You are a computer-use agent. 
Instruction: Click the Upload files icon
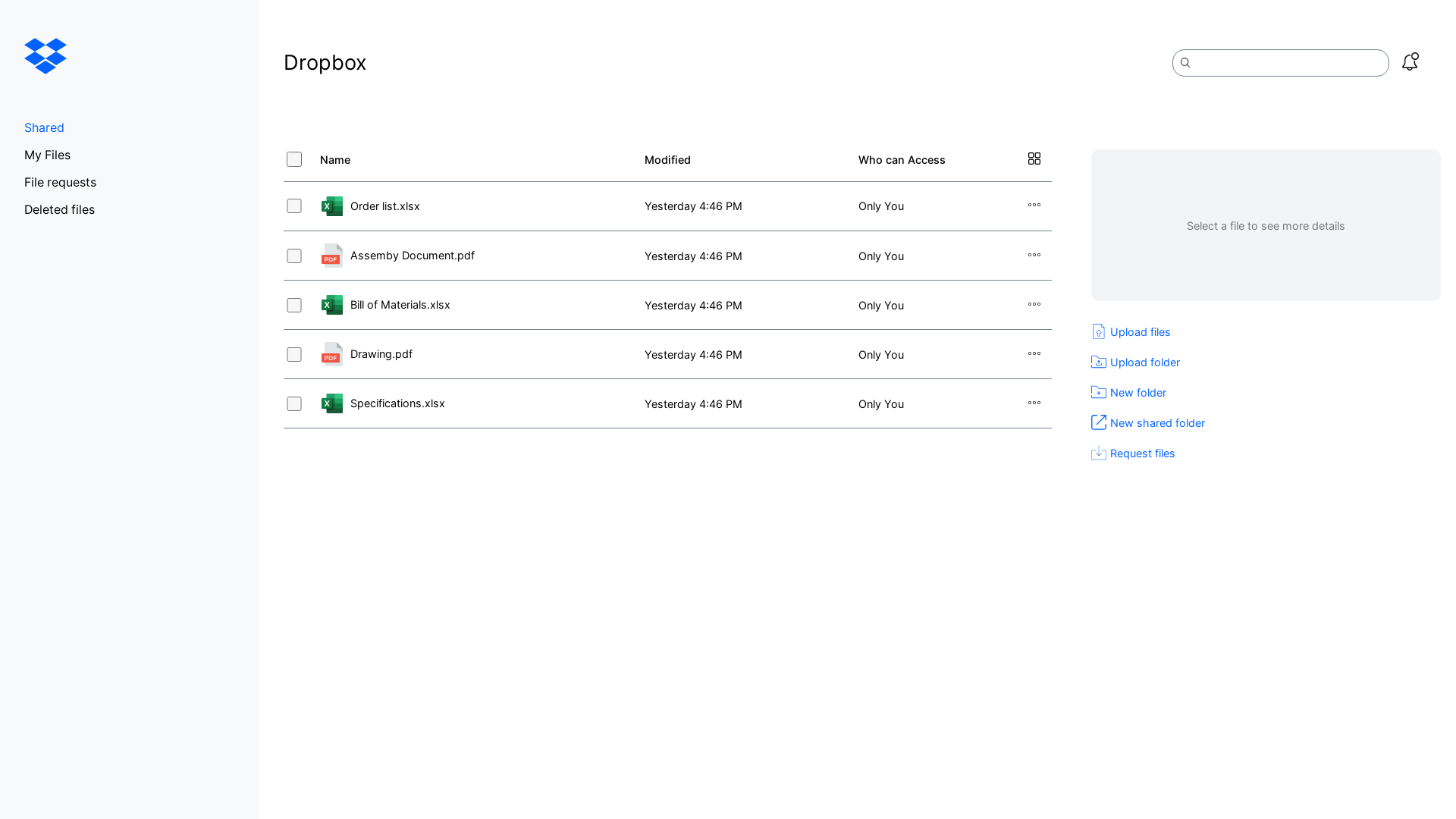[x=1099, y=331]
